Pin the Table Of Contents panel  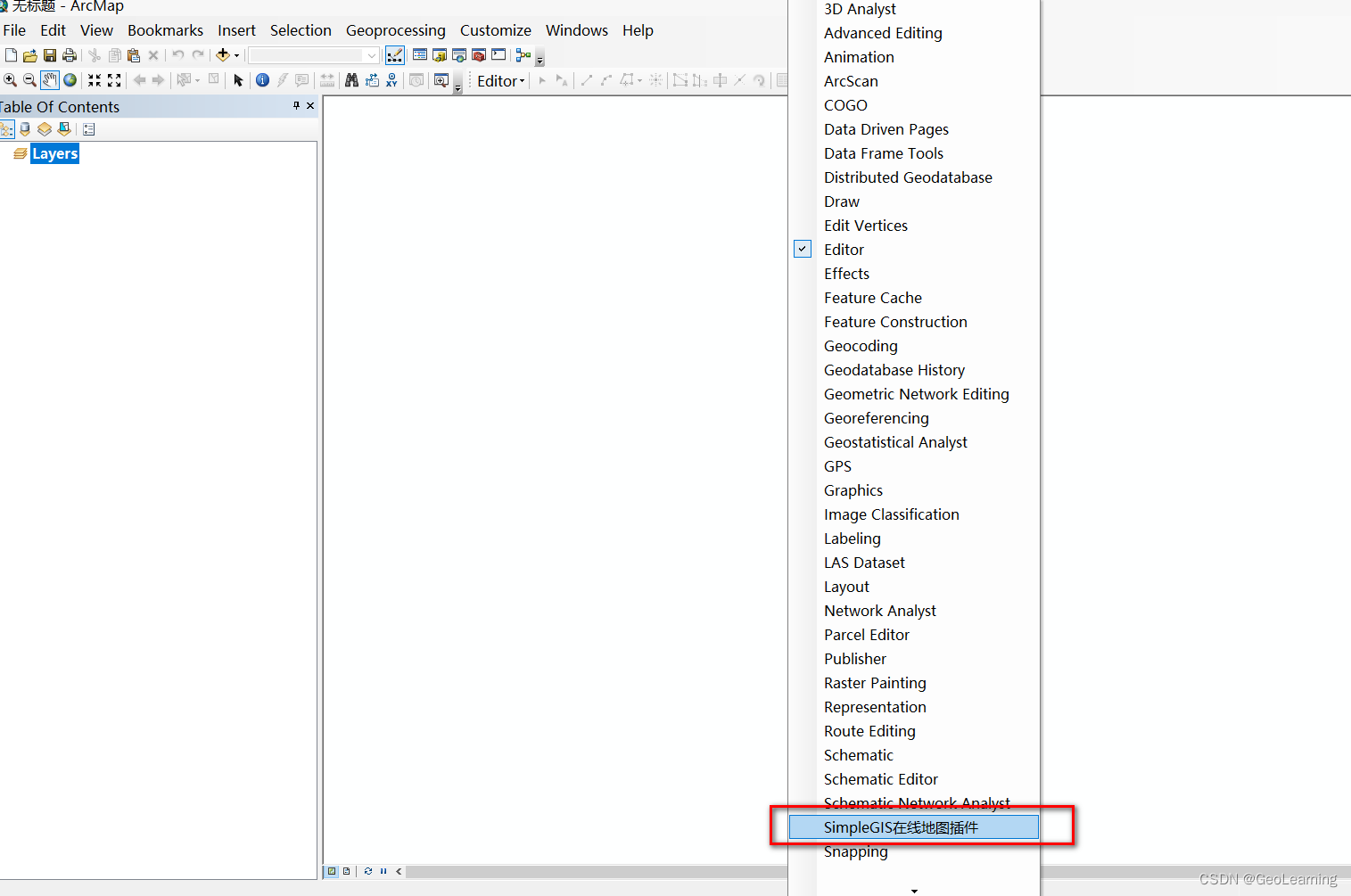296,105
